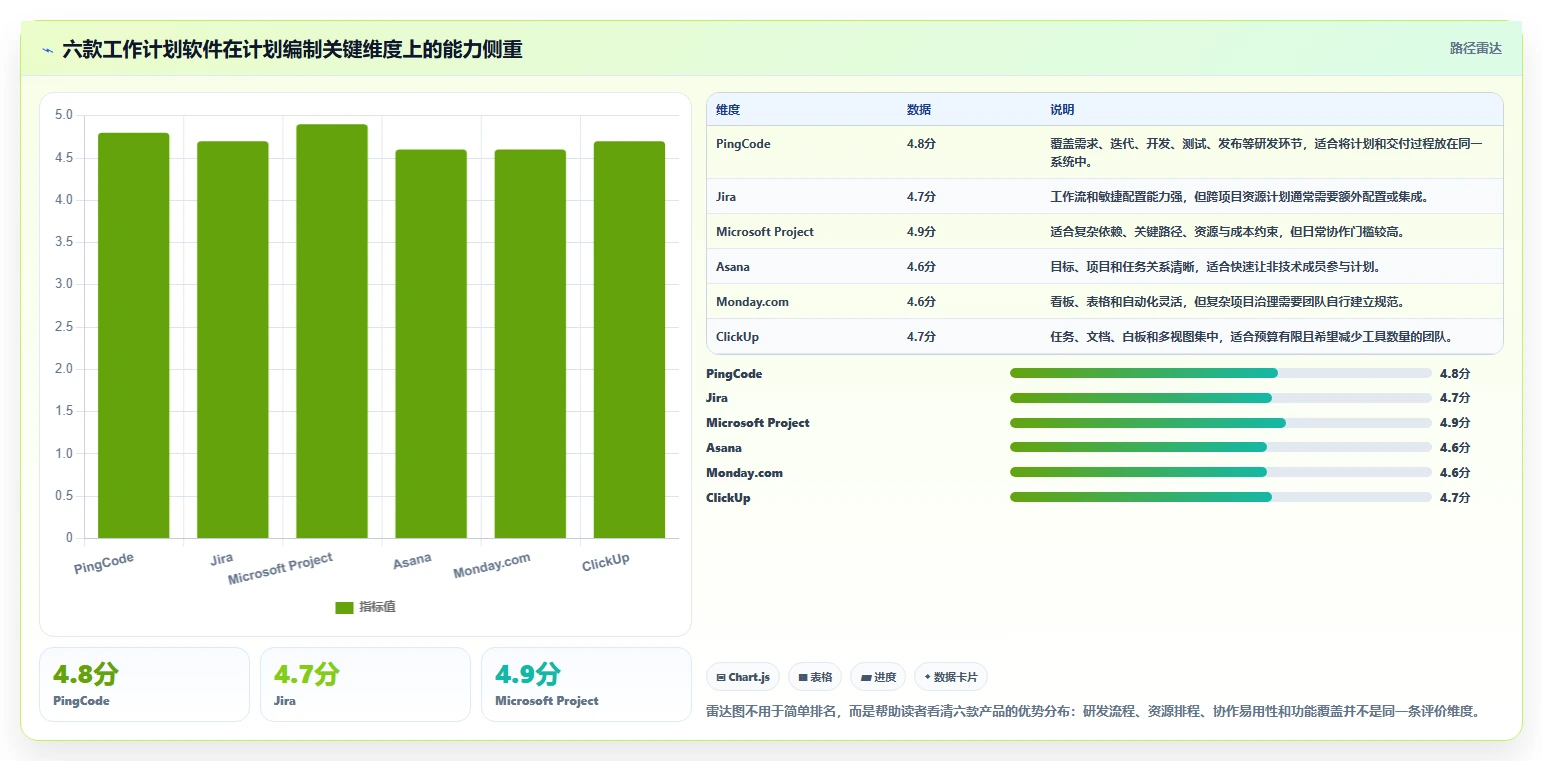Click the 说明 column header in the table
The width and height of the screenshot is (1543, 761).
(1062, 110)
